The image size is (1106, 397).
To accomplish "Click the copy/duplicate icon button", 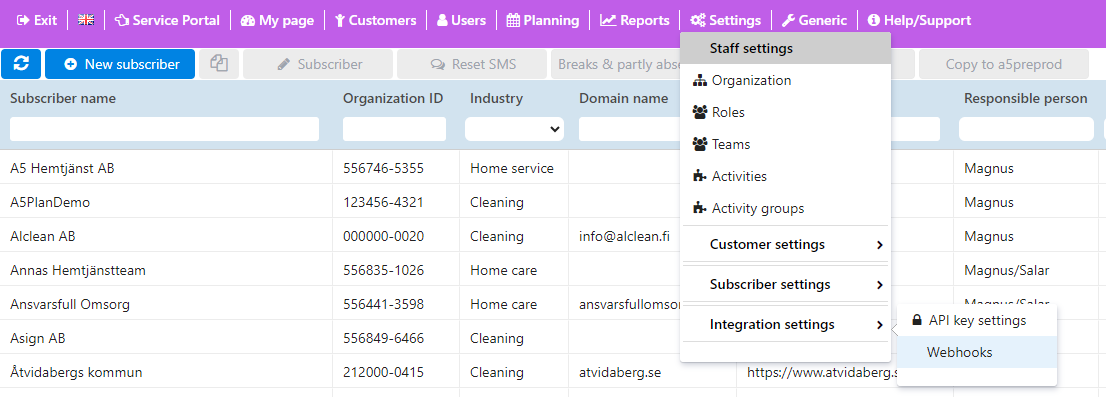I will [x=219, y=64].
